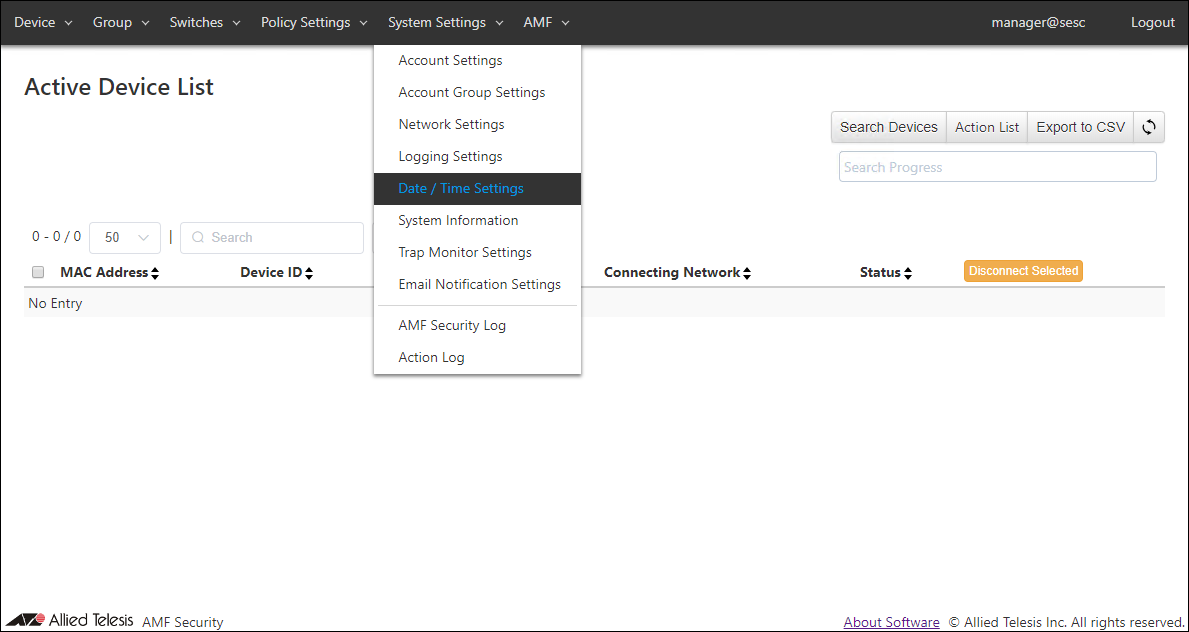Sort by Status column arrows

click(907, 273)
